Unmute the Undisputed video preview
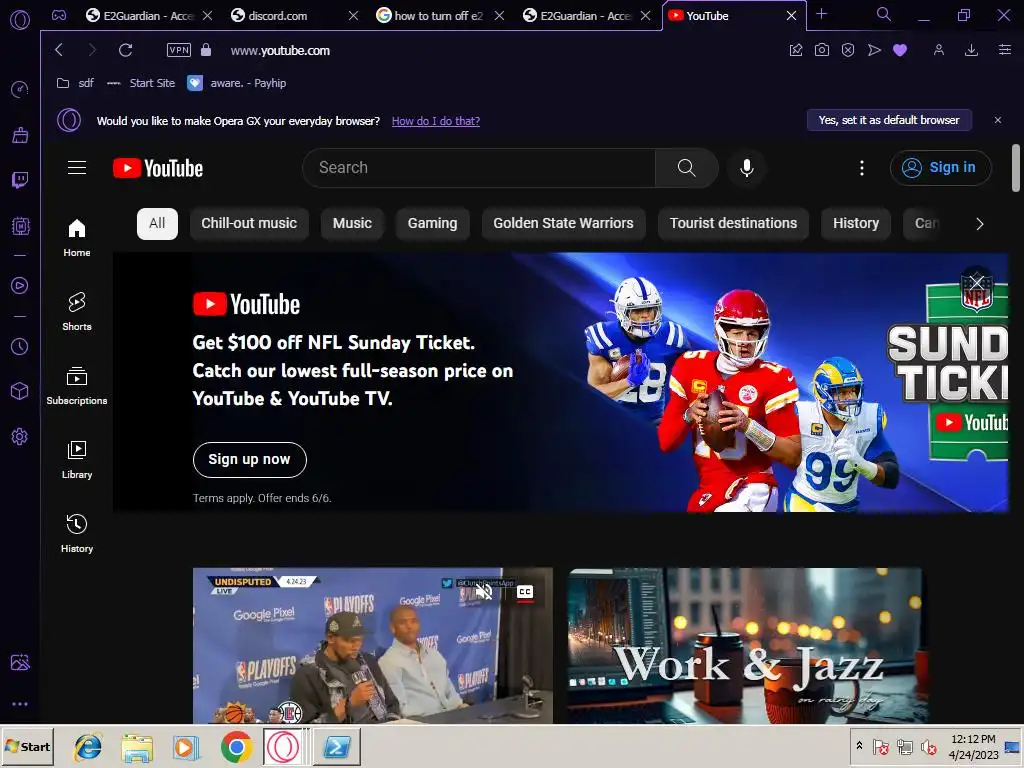Image resolution: width=1024 pixels, height=768 pixels. [x=484, y=592]
